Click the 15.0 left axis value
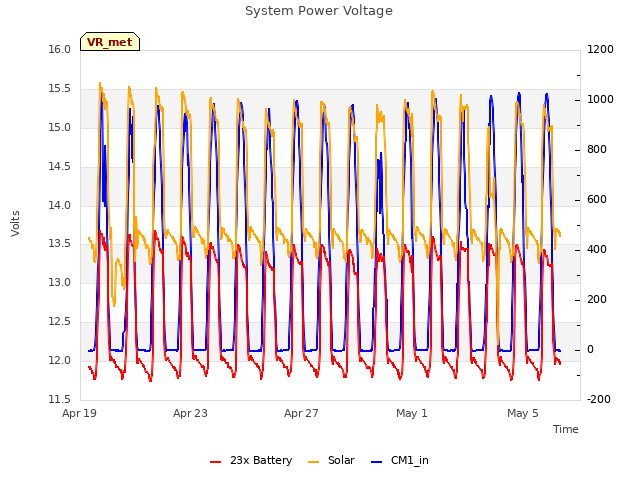Screen dimensions: 640x480 point(60,127)
